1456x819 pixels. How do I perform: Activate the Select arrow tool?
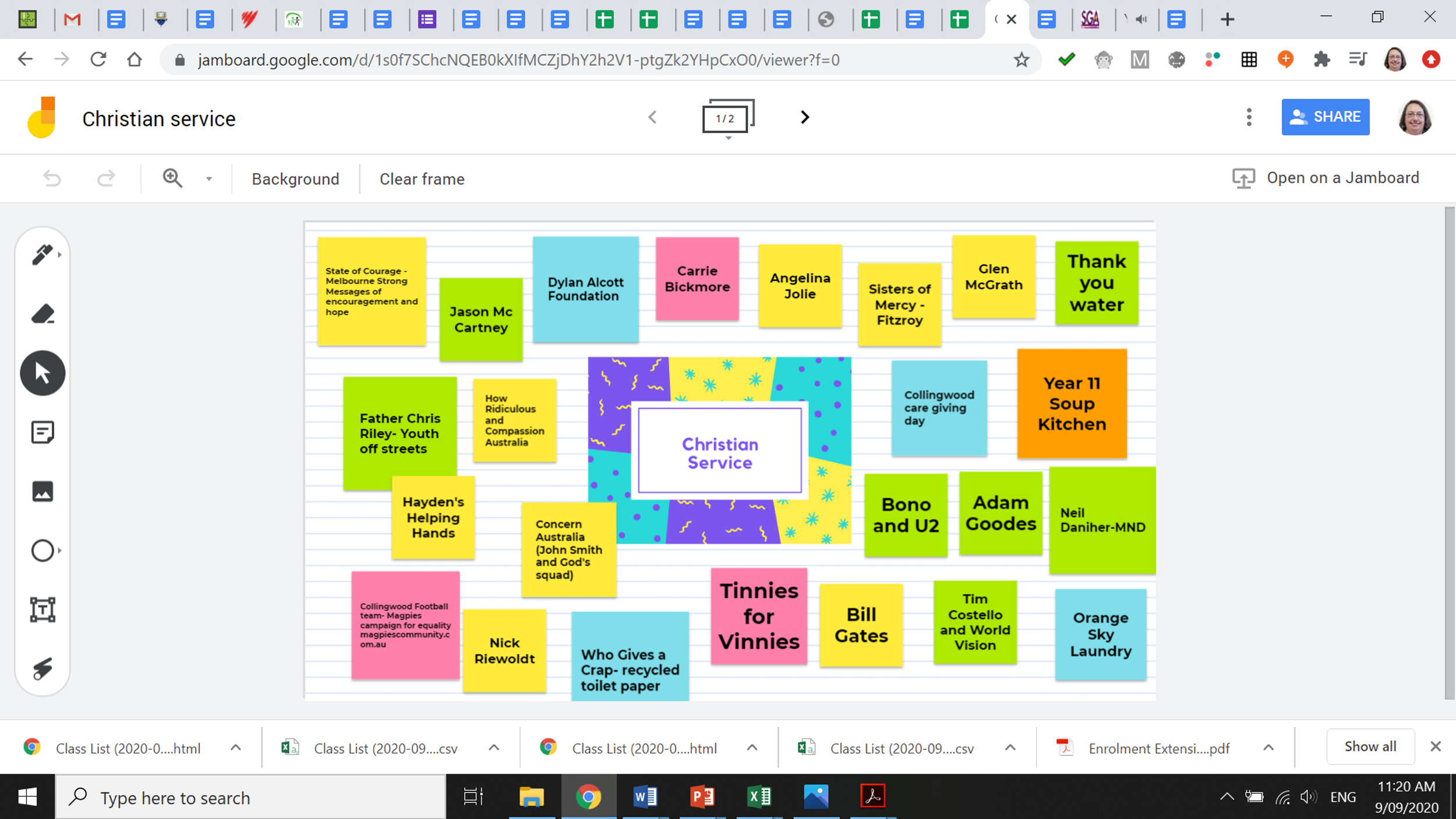pyautogui.click(x=42, y=373)
